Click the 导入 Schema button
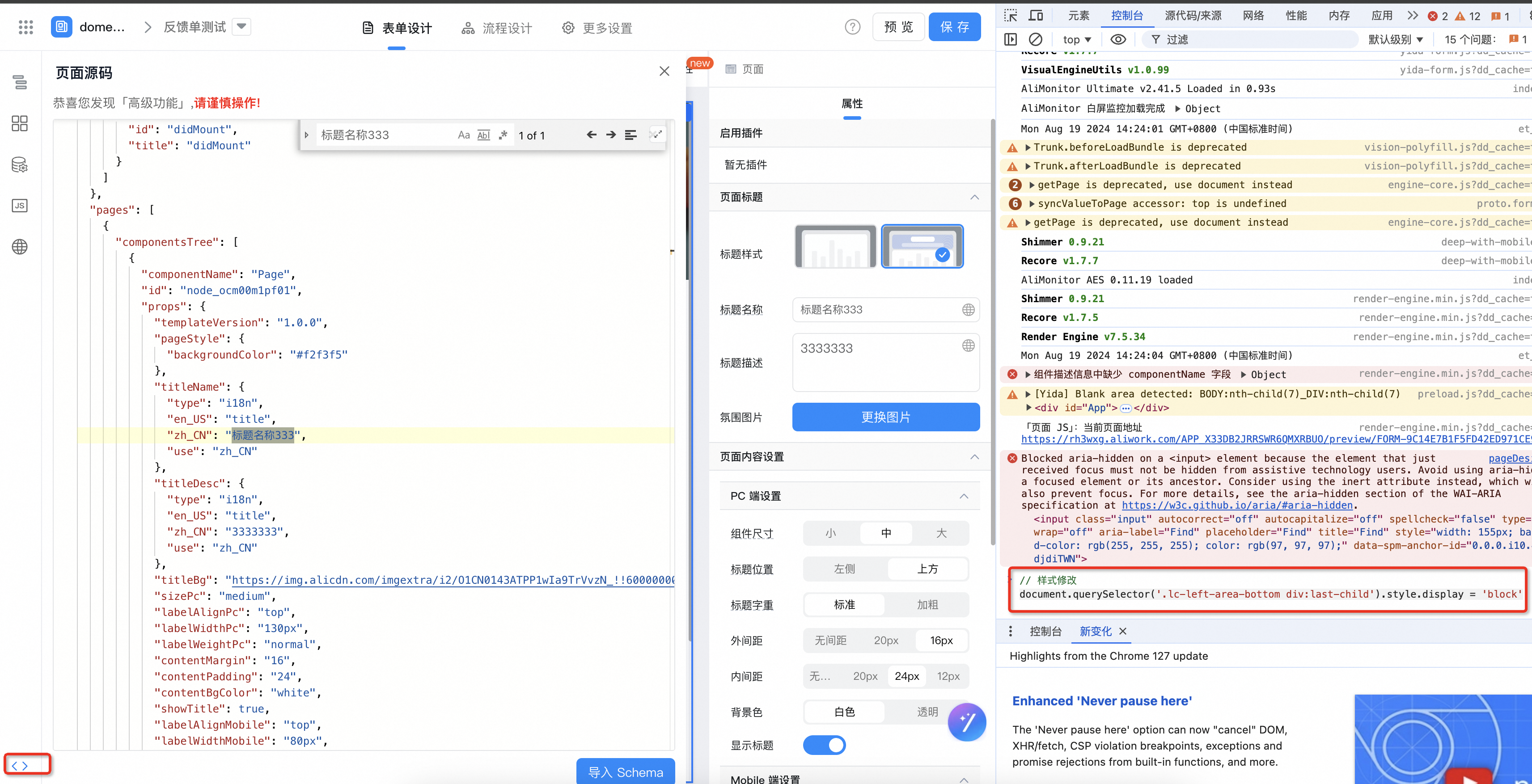This screenshot has height=784, width=1532. tap(626, 771)
